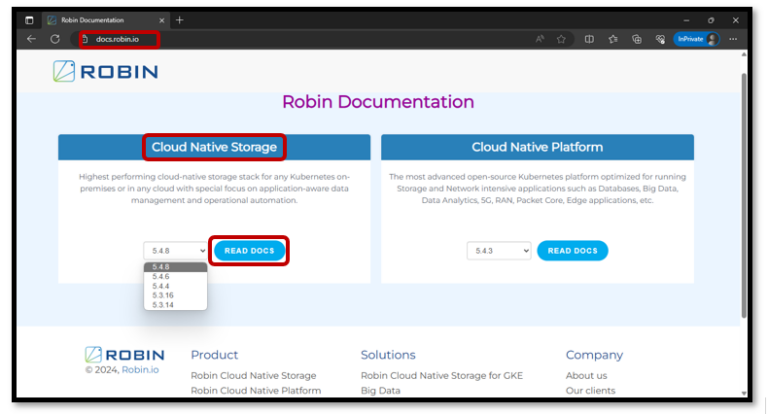Viewport: 768px width, 414px height.
Task: Open the Big Data footer link
Action: pos(381,390)
